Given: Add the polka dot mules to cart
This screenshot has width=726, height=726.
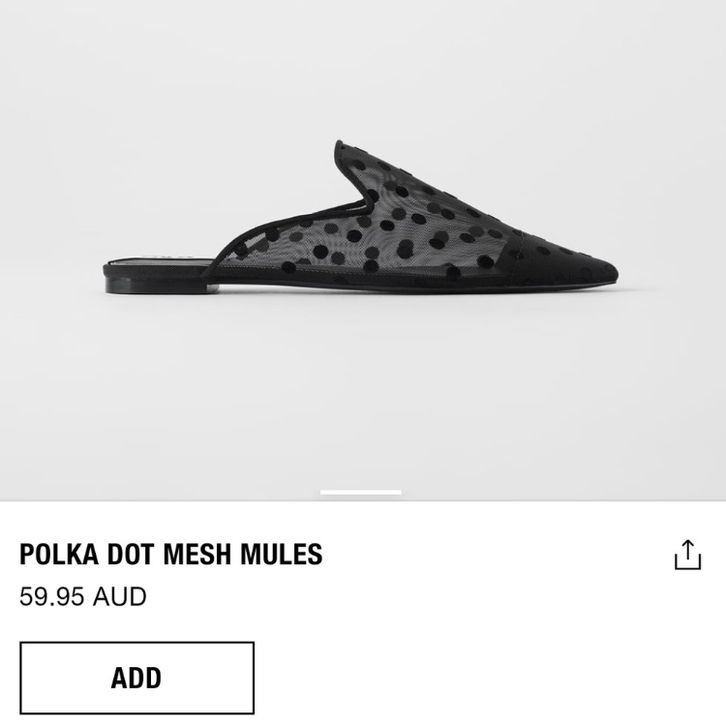Looking at the screenshot, I should 137,678.
